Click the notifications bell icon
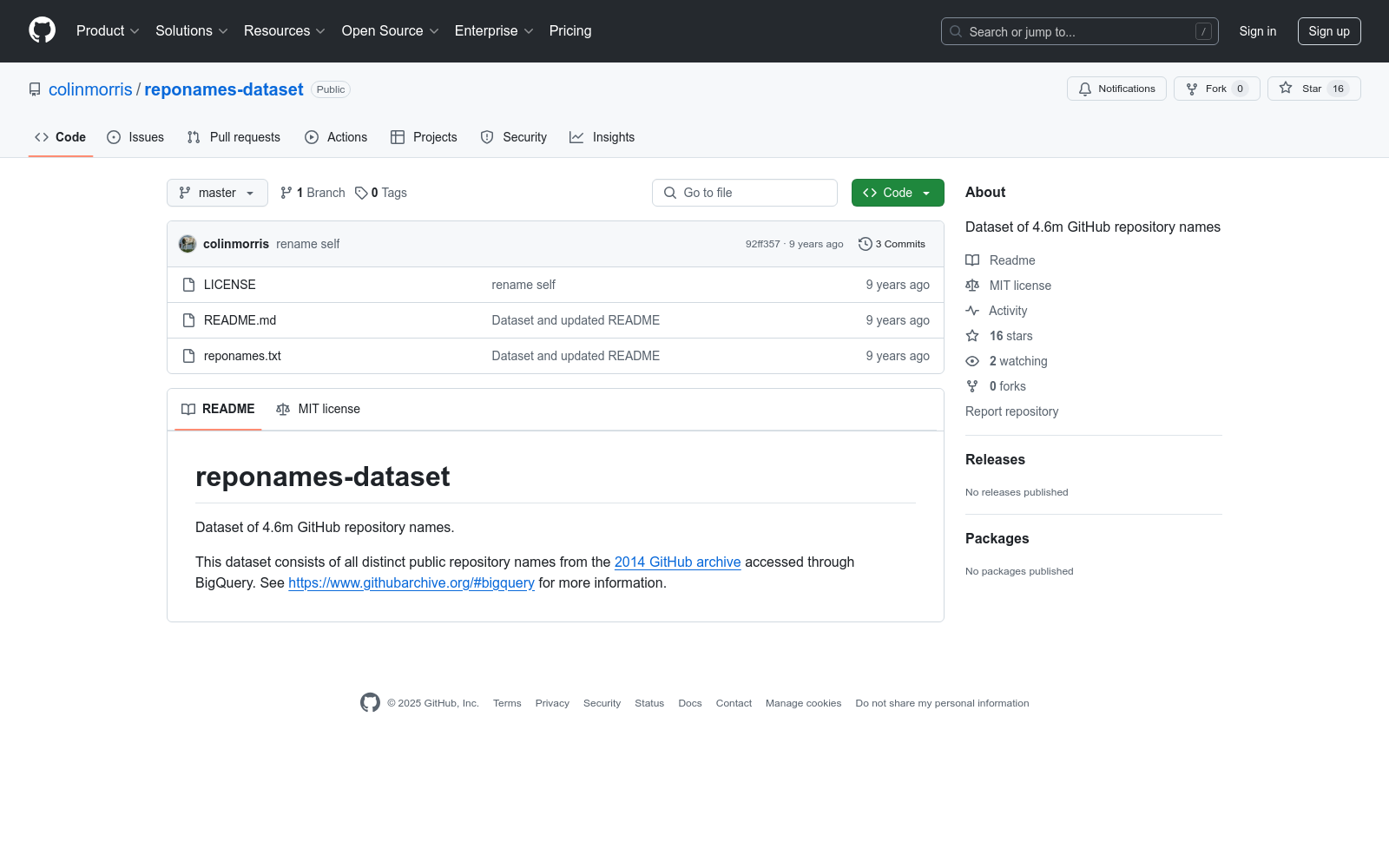This screenshot has height=868, width=1389. 1085,89
